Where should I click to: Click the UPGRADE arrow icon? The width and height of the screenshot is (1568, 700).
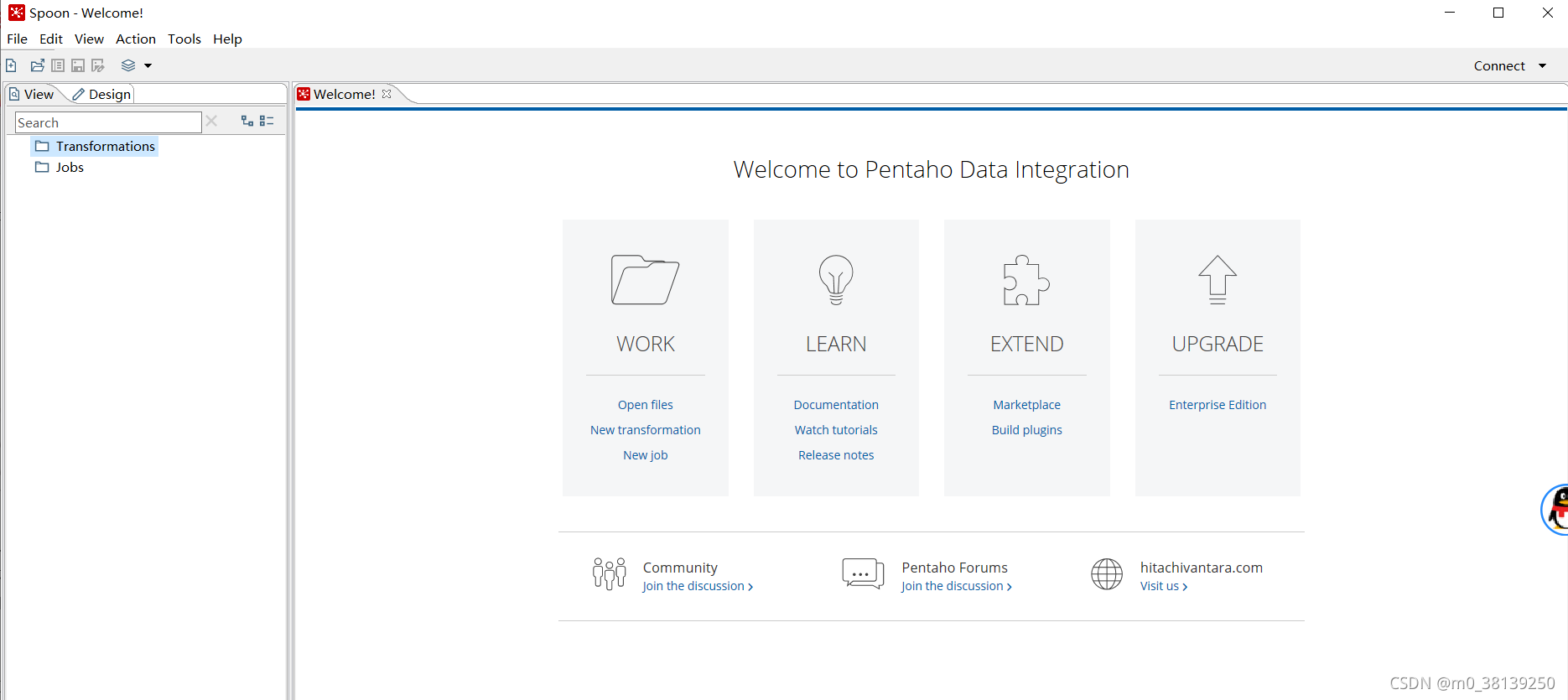[1218, 279]
